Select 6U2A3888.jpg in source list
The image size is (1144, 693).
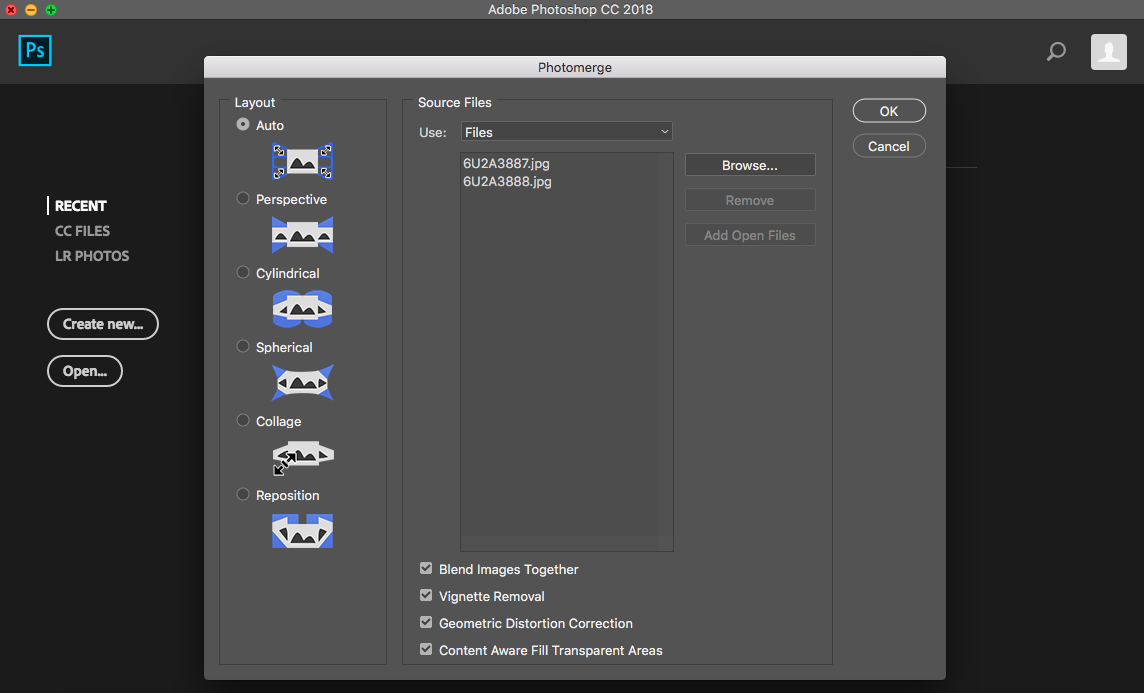coord(507,182)
